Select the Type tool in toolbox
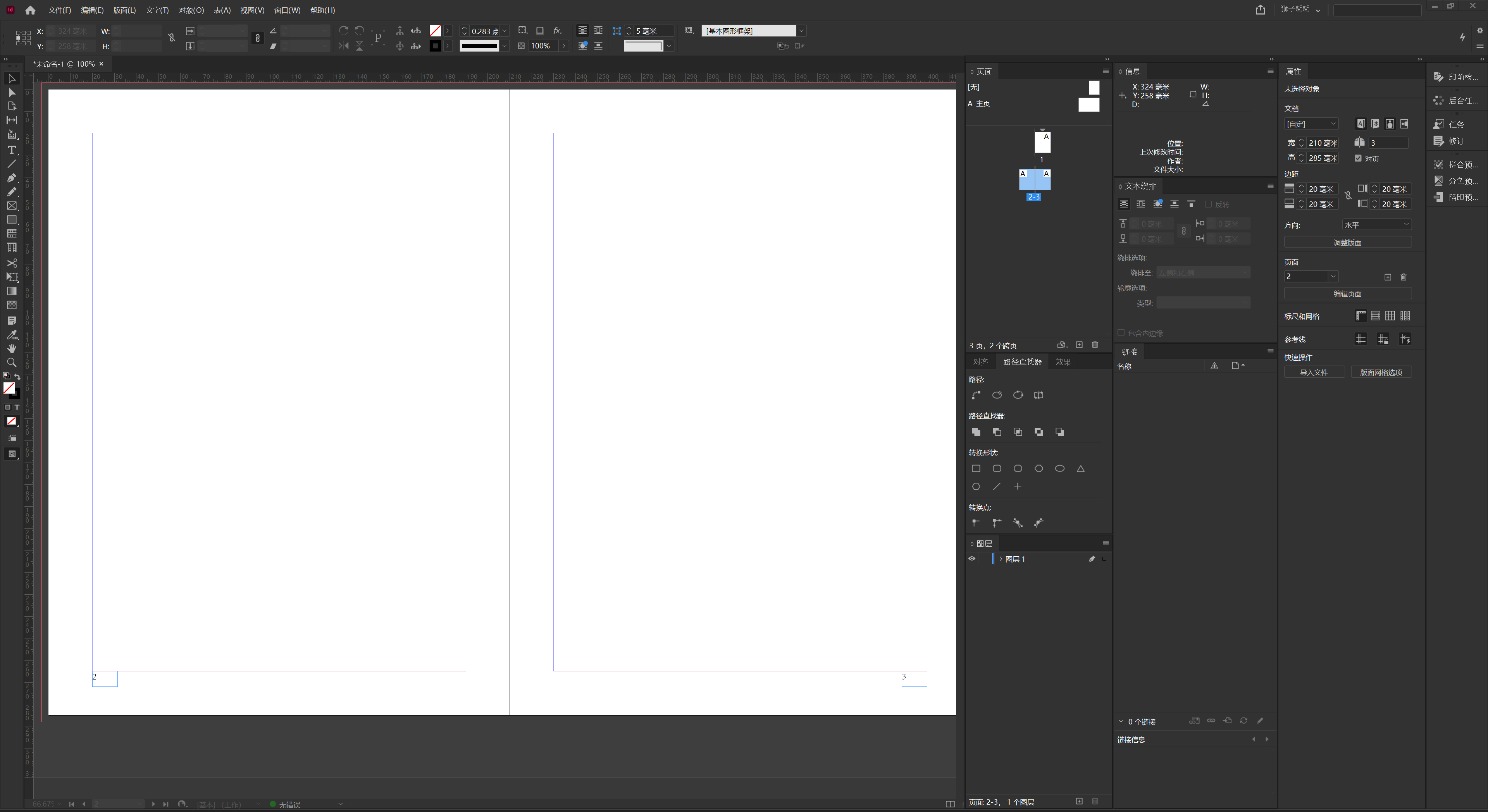 pos(12,150)
